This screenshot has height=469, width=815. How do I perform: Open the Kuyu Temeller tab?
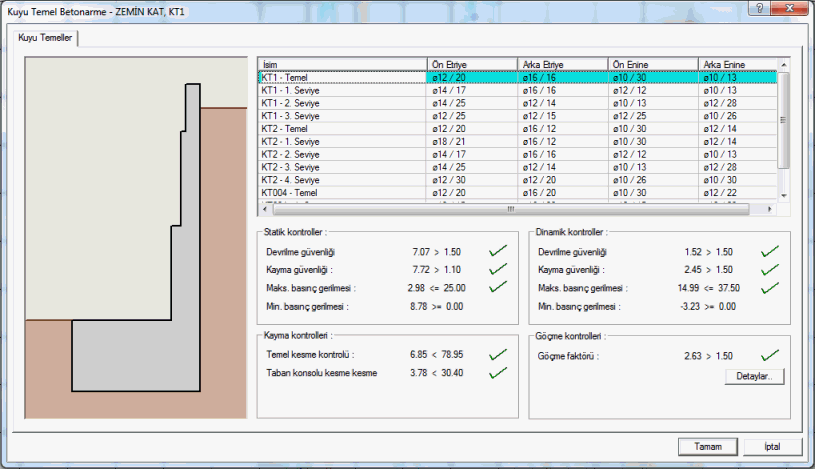[x=45, y=37]
